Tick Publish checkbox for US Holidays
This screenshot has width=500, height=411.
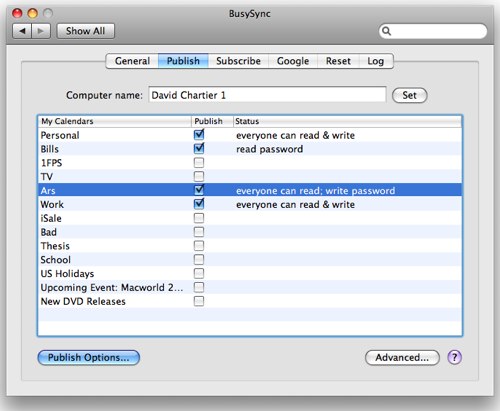click(x=199, y=273)
